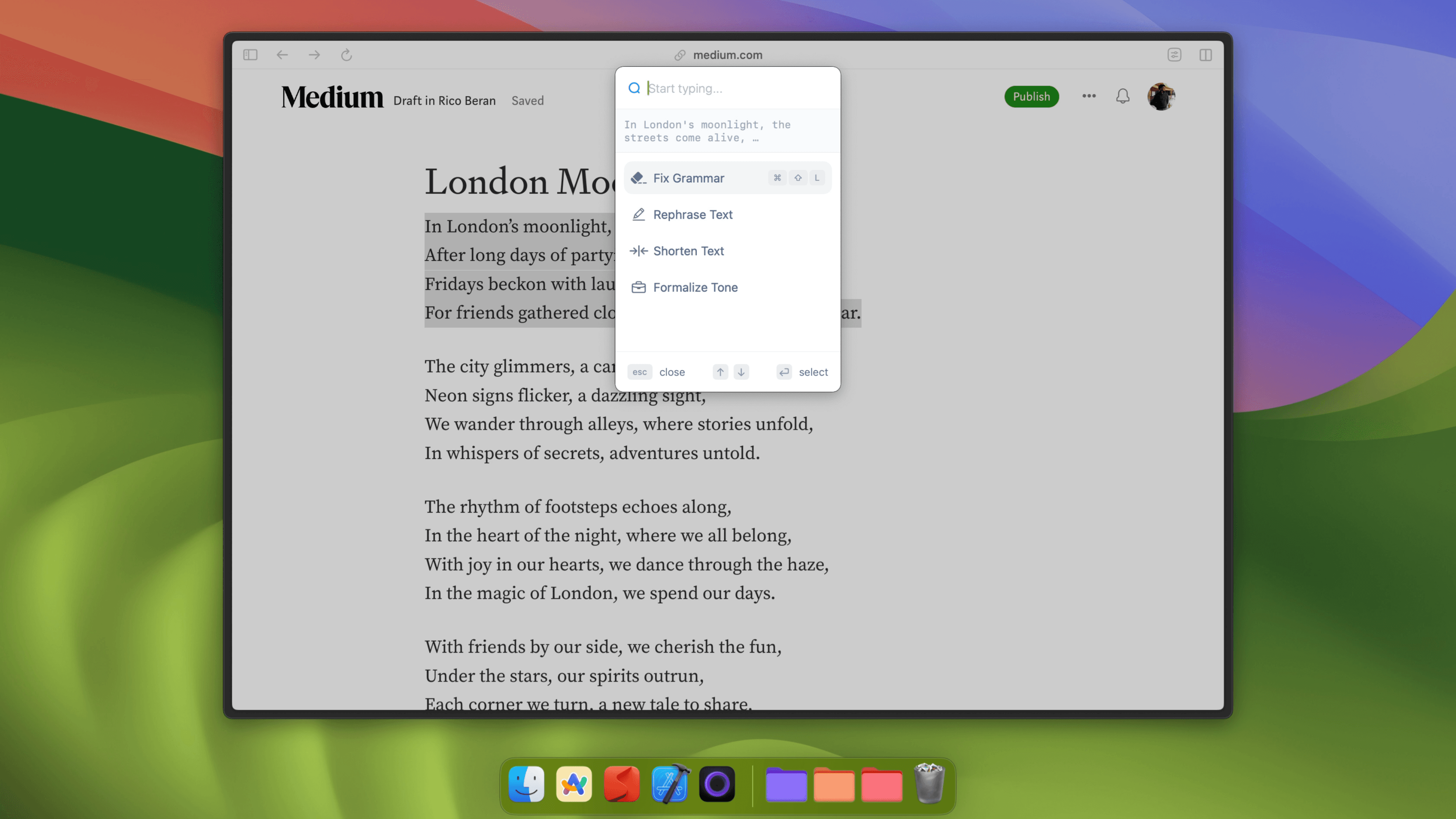Click the notification bell icon

[1123, 96]
